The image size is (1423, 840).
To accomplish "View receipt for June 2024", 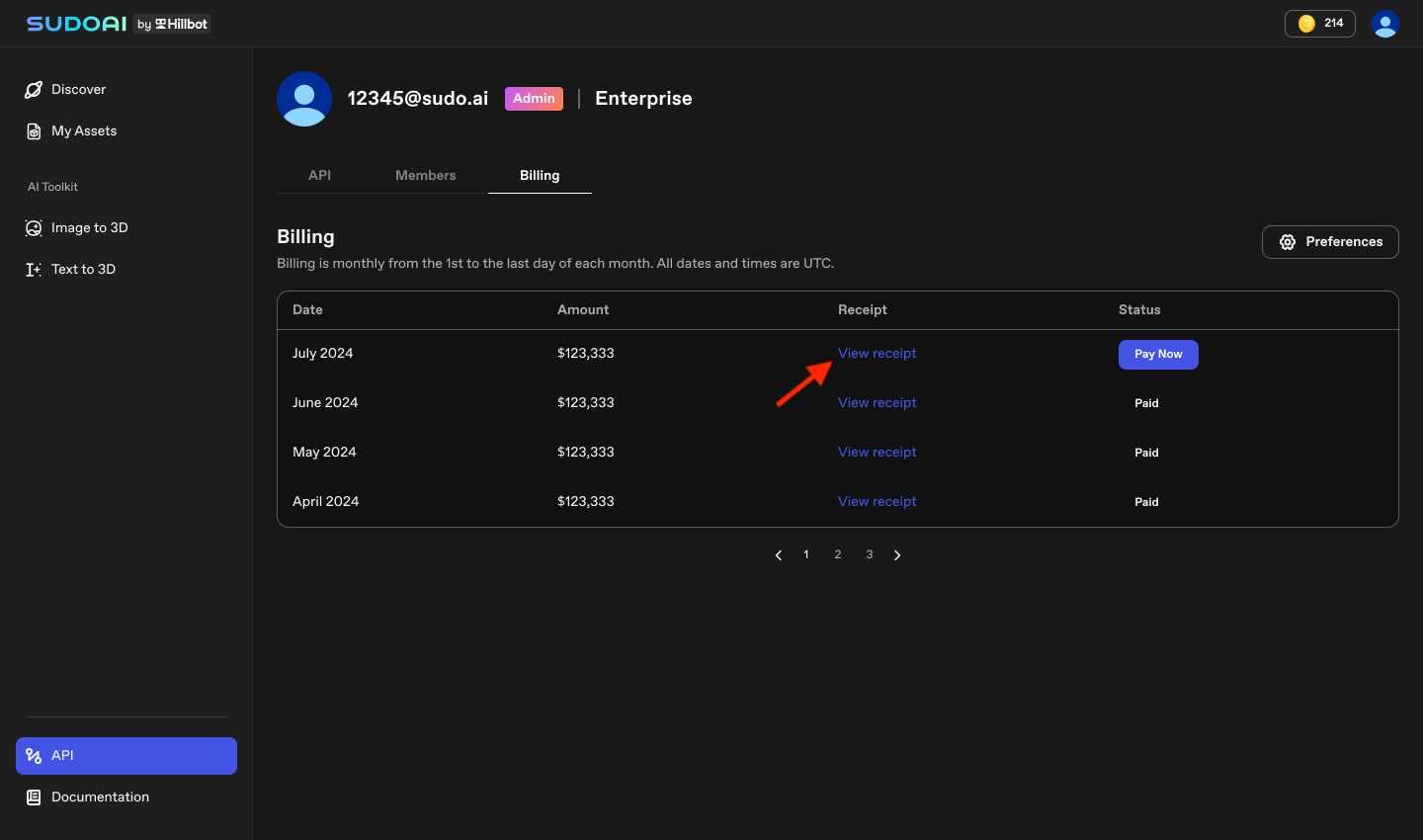I will 877,403.
